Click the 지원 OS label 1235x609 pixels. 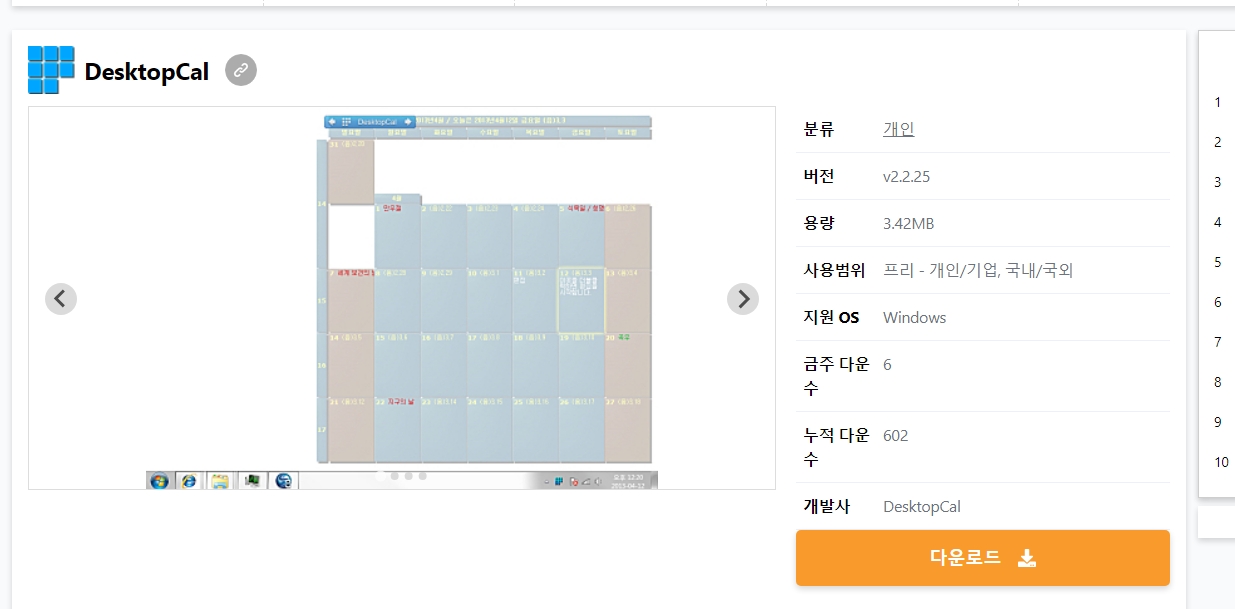tap(831, 318)
